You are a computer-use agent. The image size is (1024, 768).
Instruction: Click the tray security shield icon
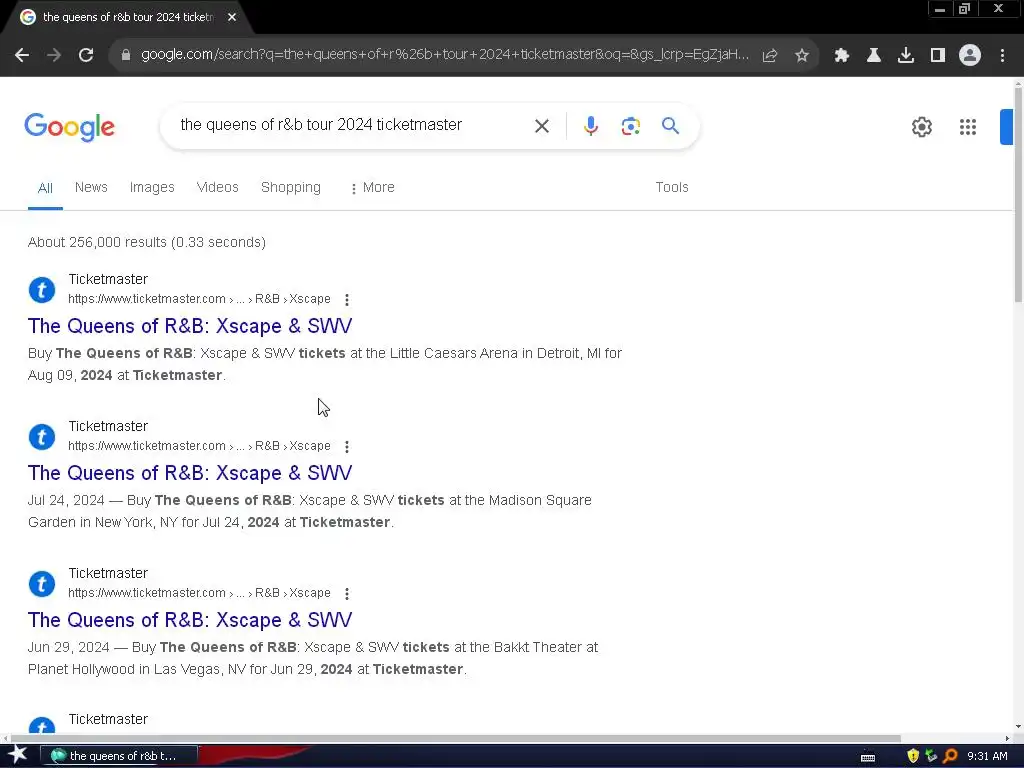pos(913,756)
